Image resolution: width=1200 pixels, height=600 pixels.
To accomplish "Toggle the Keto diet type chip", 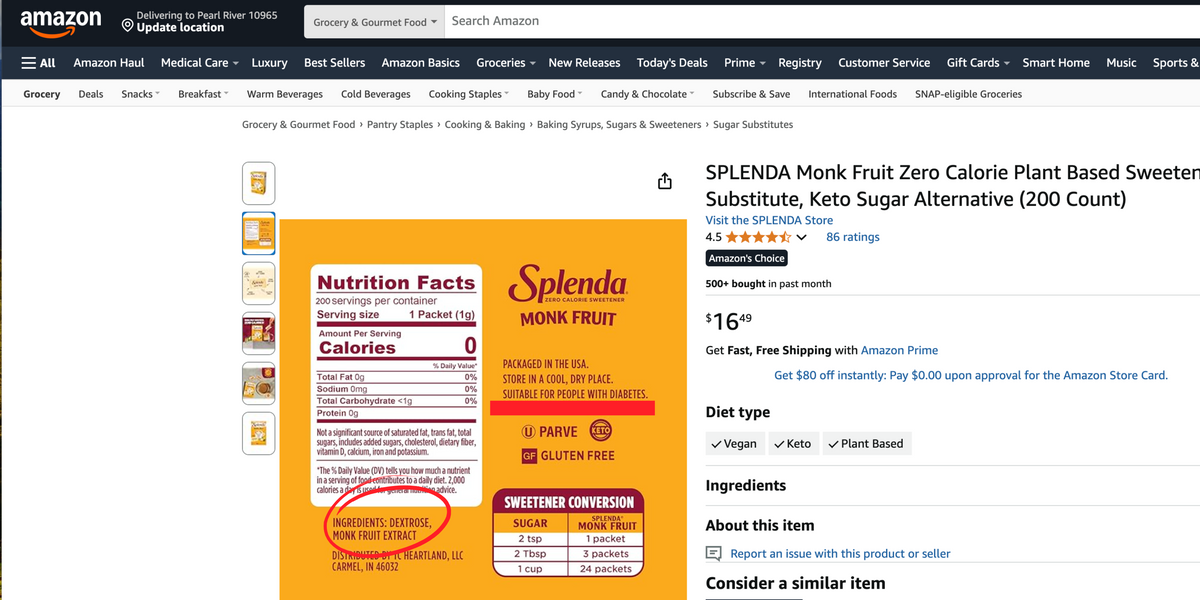I will tap(793, 443).
